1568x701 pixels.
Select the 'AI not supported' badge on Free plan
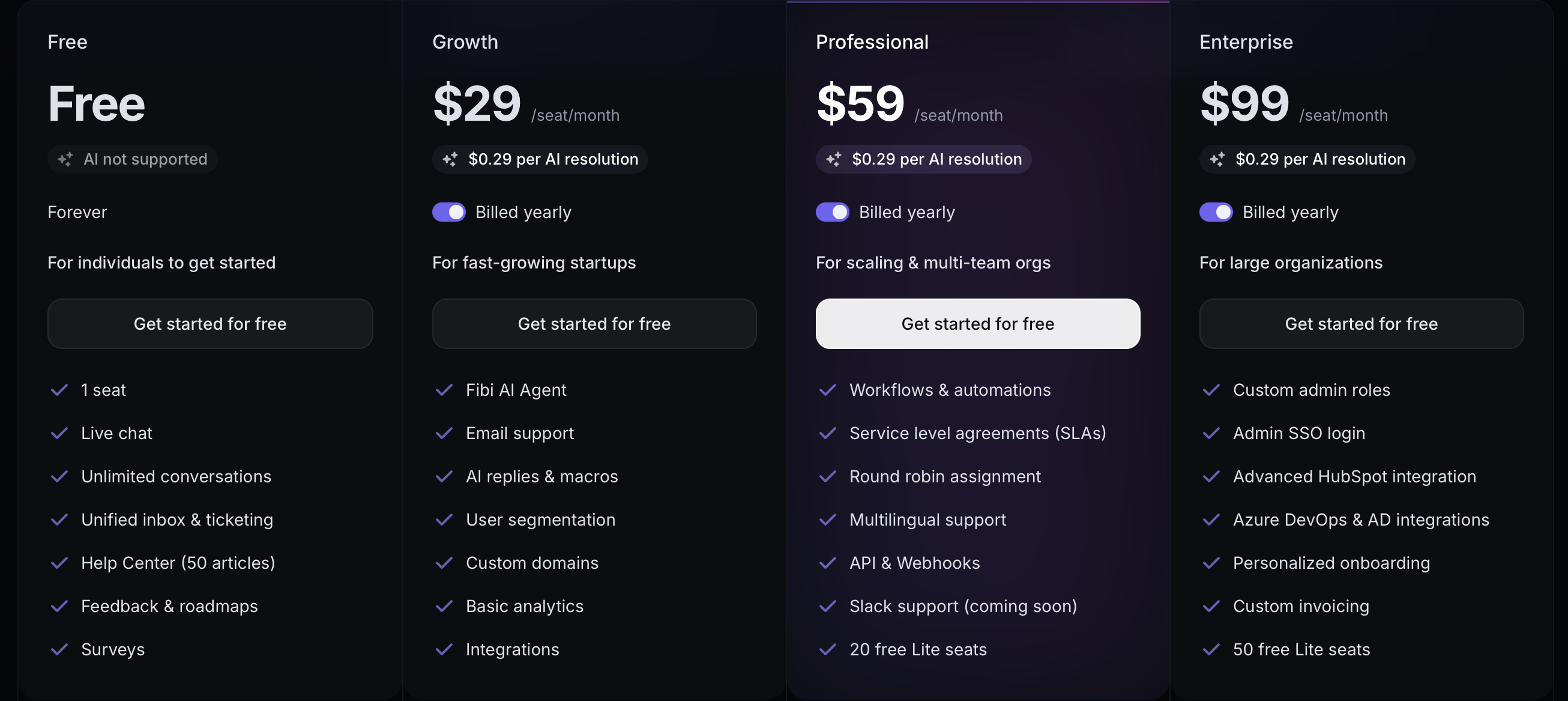pos(132,159)
